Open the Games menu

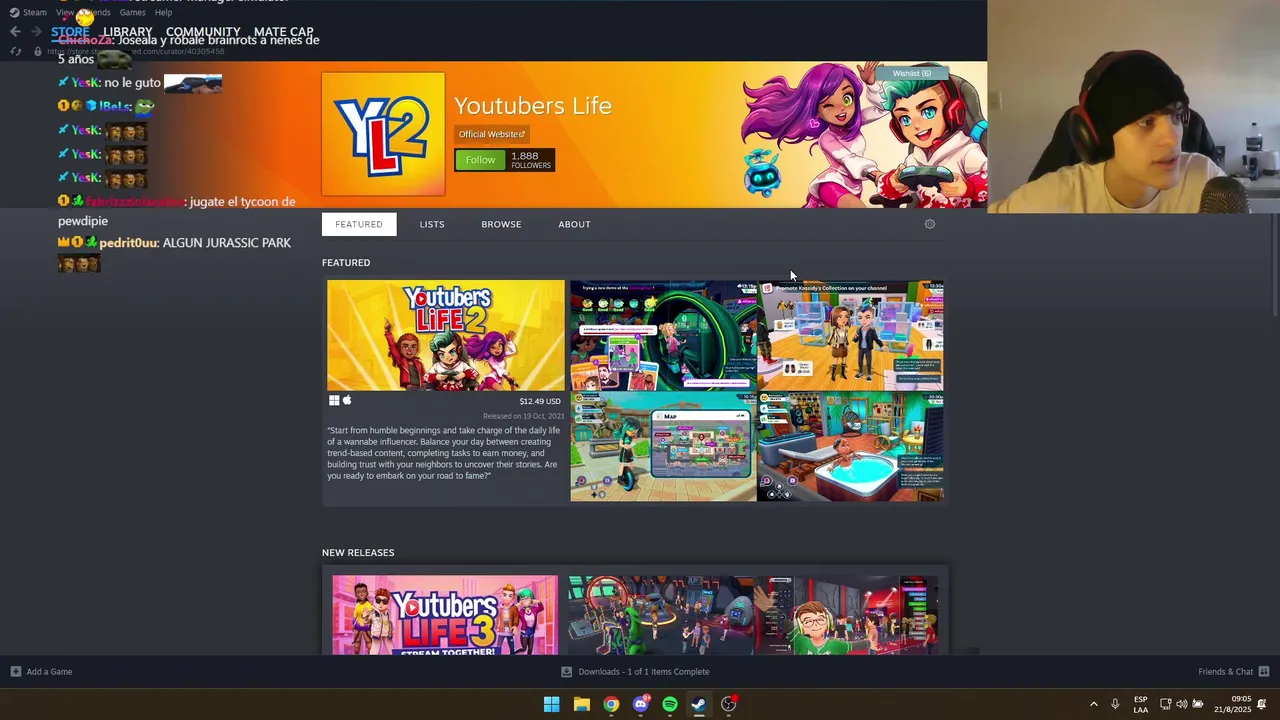click(132, 12)
